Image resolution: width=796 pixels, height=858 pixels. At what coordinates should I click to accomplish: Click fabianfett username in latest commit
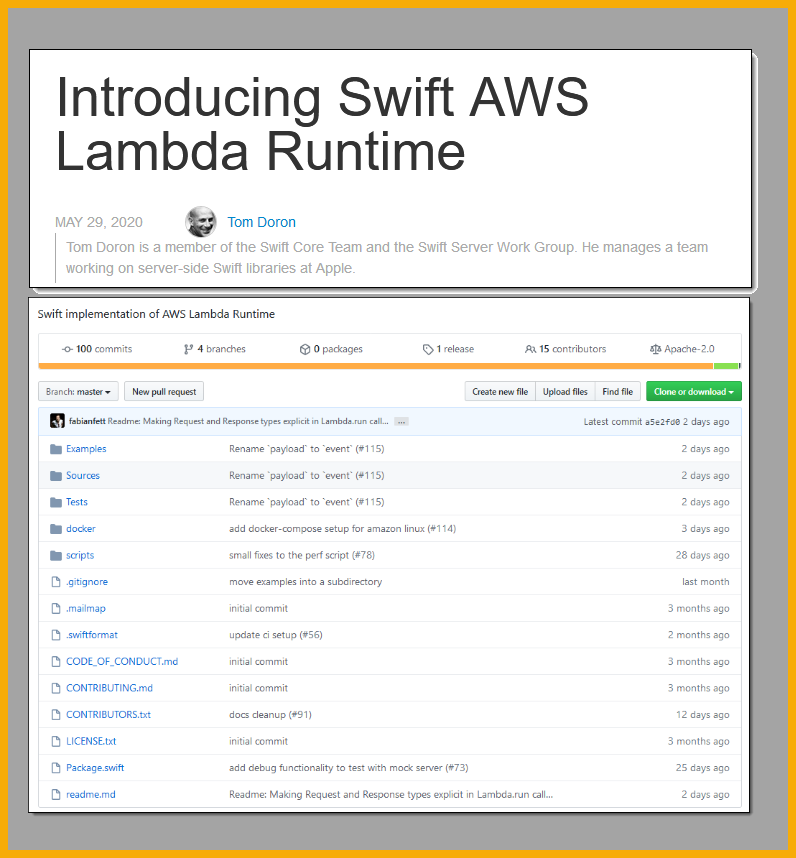(87, 421)
